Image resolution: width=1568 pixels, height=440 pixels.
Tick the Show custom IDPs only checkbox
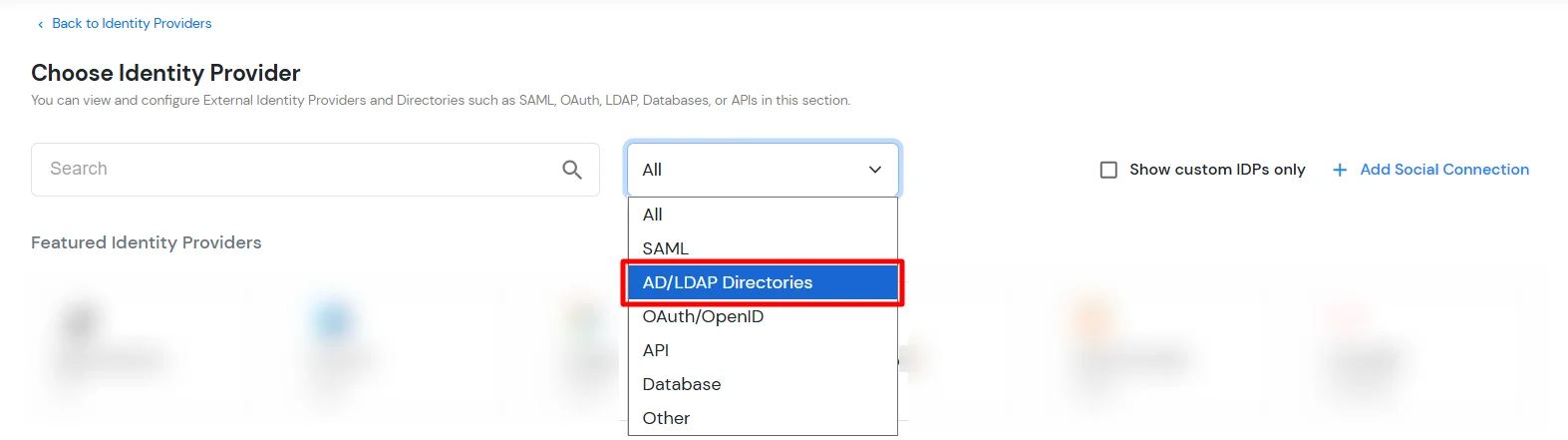click(1108, 170)
